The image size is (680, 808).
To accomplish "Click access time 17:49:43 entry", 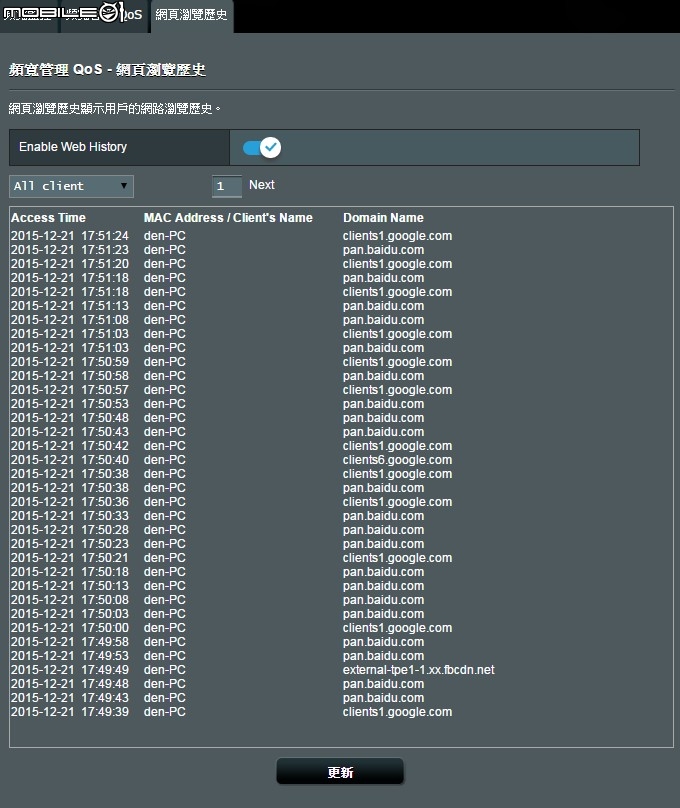I will [70, 698].
